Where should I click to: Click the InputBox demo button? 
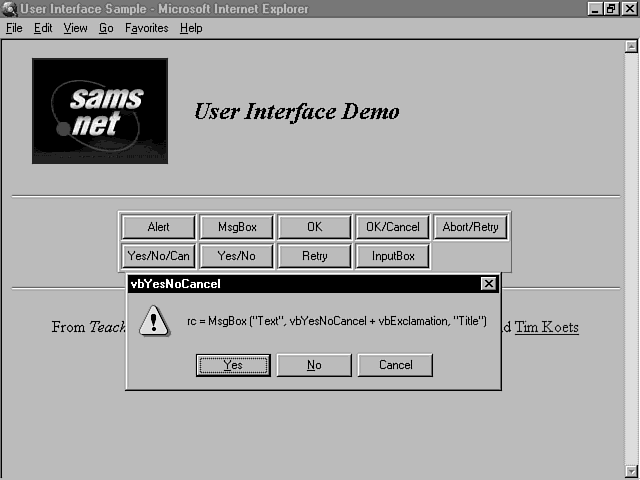(393, 256)
